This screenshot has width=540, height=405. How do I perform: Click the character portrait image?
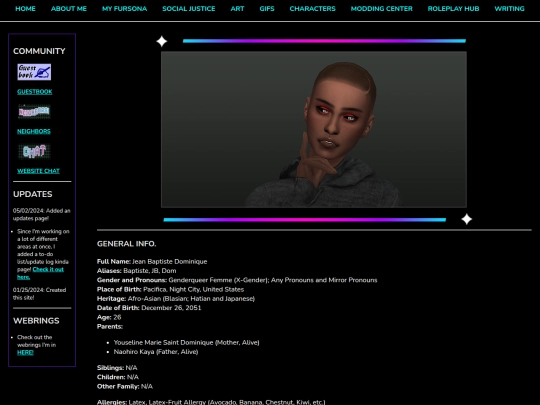point(314,129)
